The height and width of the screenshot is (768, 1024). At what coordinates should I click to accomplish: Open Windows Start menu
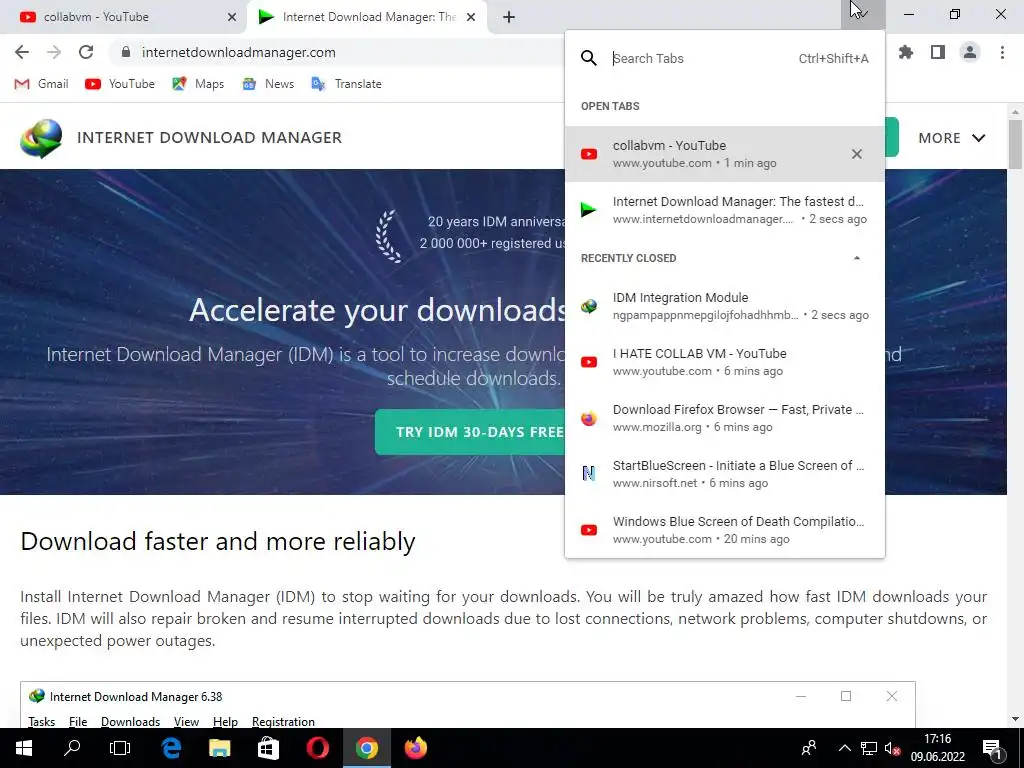[24, 748]
